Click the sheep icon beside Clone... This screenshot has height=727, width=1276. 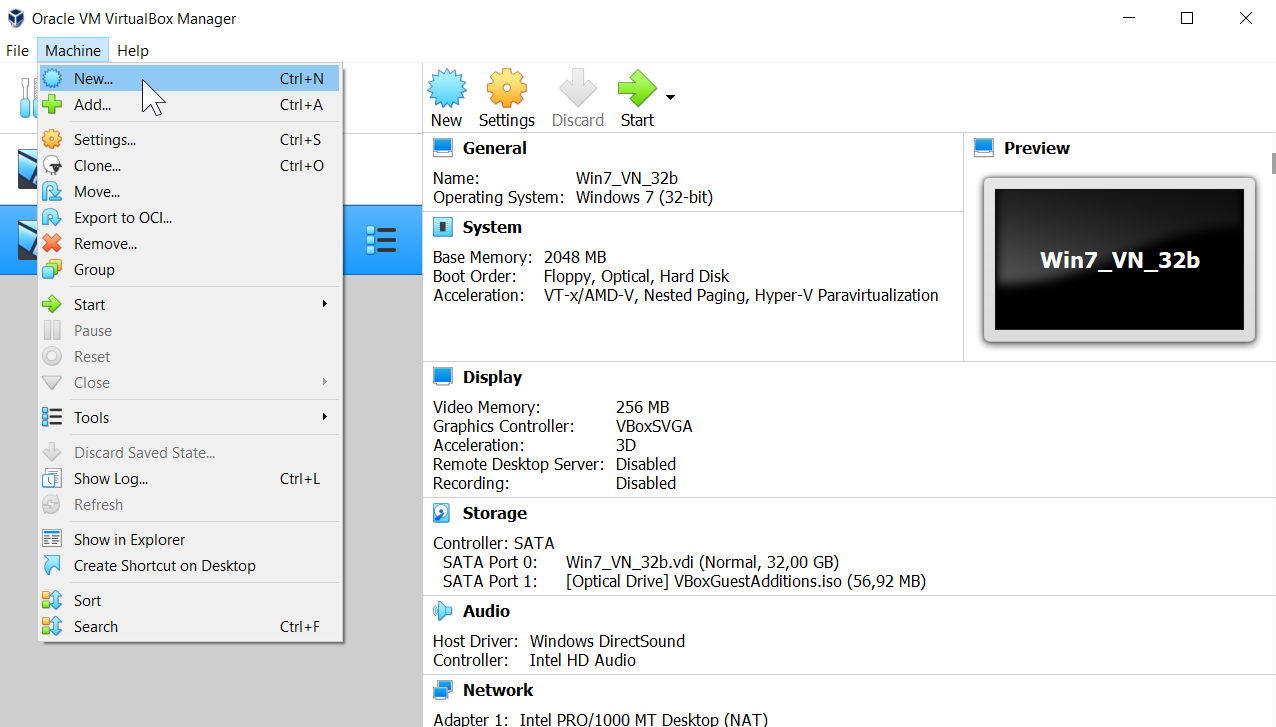52,166
